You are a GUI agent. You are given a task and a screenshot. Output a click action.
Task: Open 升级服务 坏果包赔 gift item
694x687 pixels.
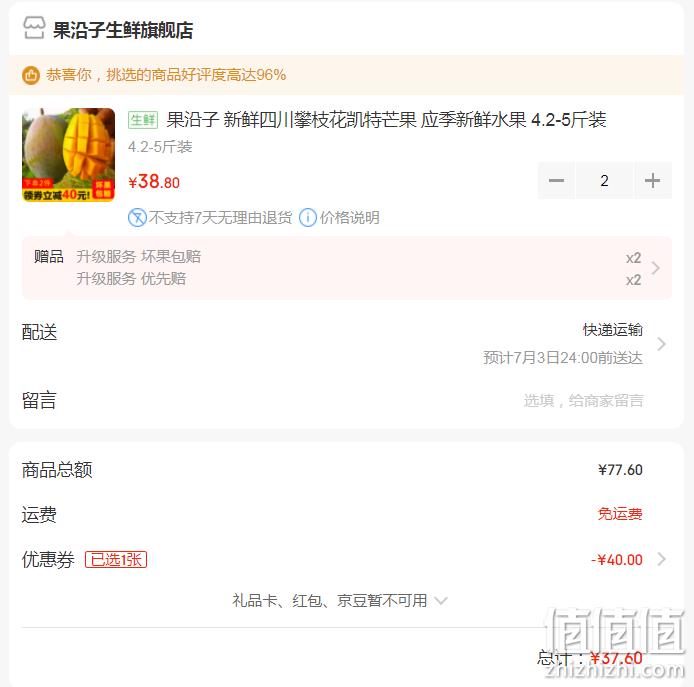139,257
